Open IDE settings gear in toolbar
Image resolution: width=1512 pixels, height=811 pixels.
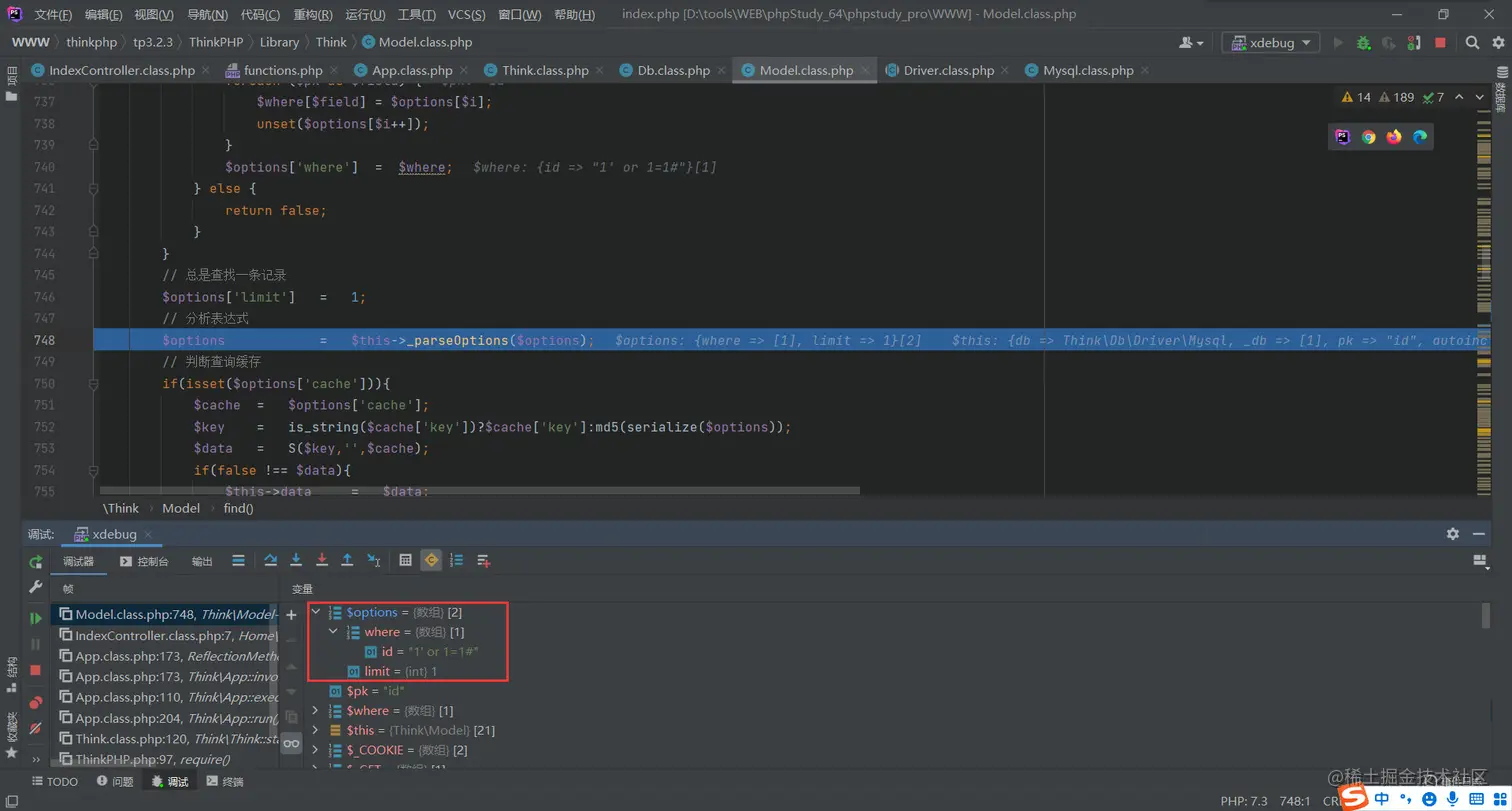(x=1497, y=43)
